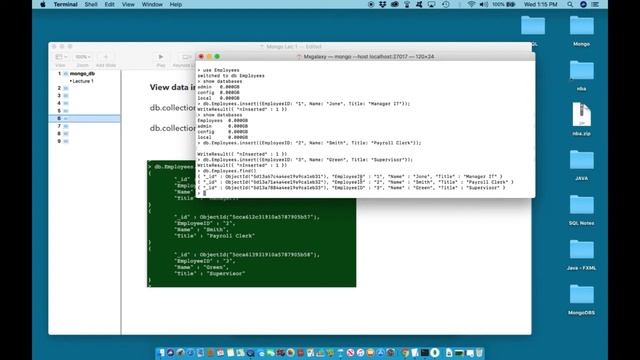640x360 pixels.
Task: Select the green code screenshot on slide
Action: tap(251, 243)
